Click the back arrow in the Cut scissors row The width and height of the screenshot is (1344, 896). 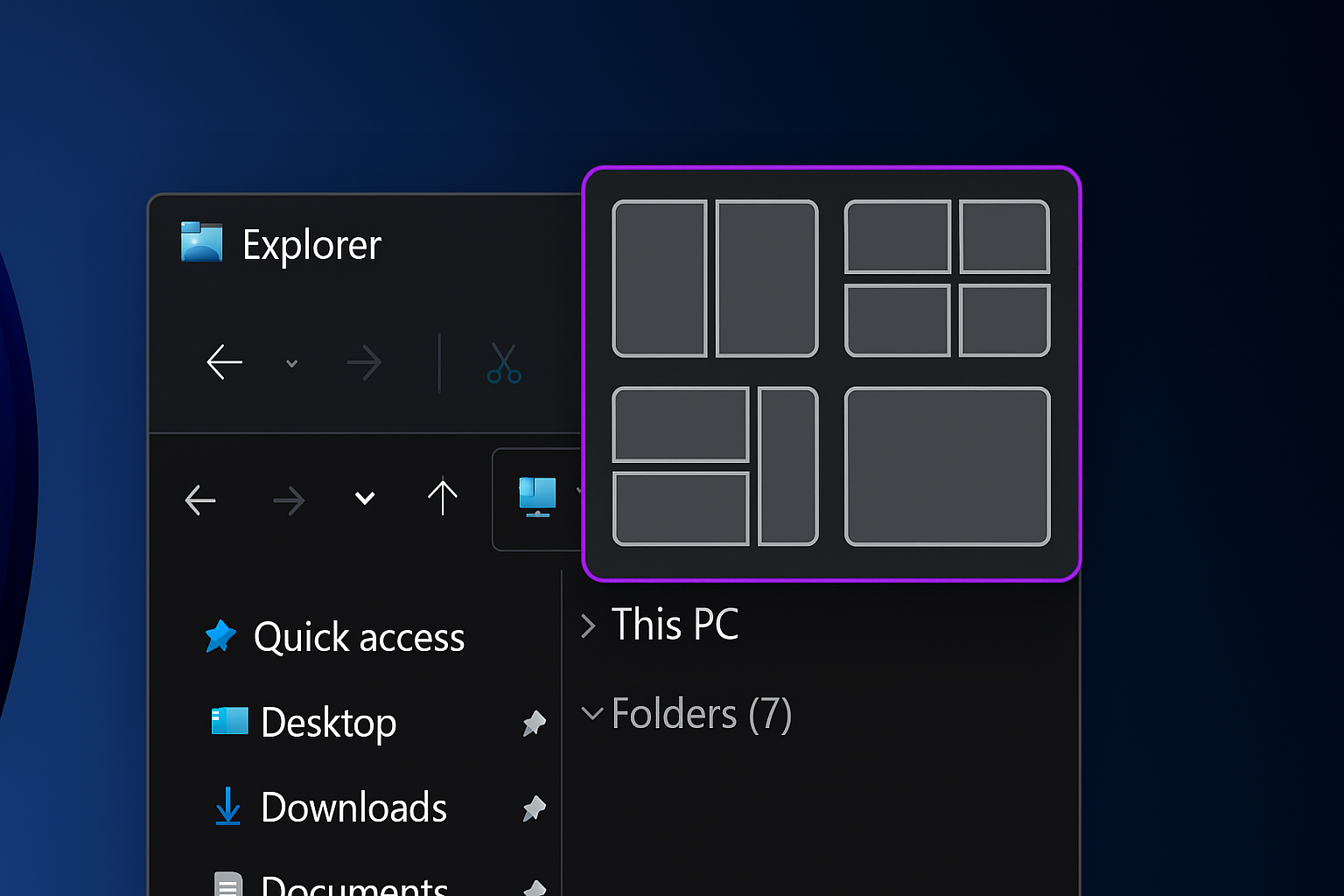[224, 361]
